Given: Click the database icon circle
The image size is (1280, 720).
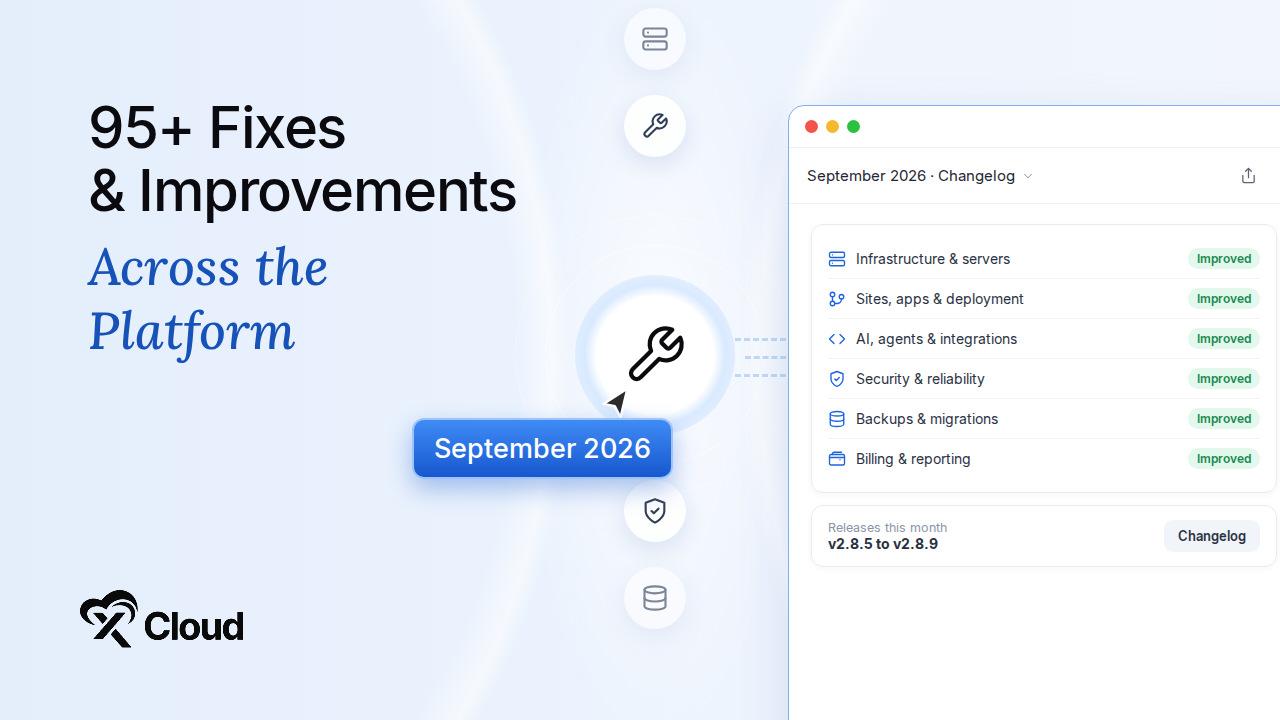Looking at the screenshot, I should pyautogui.click(x=655, y=598).
